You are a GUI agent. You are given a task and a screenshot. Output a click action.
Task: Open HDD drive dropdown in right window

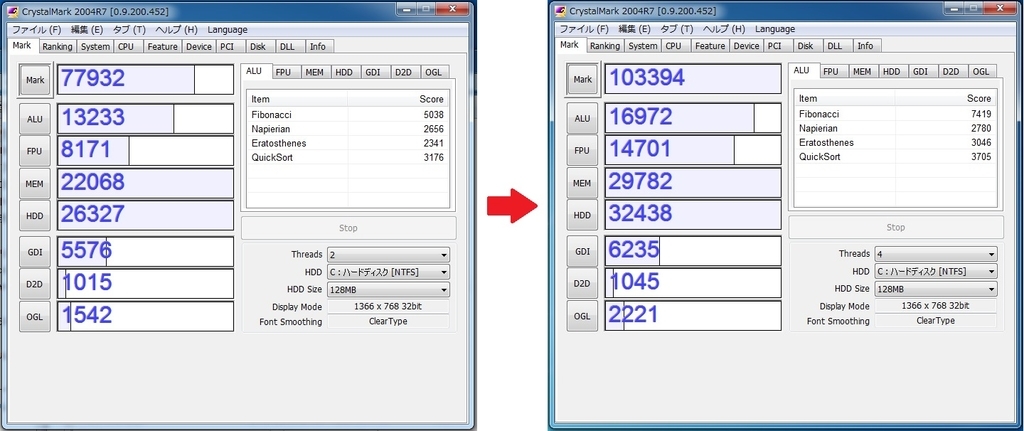coord(935,272)
